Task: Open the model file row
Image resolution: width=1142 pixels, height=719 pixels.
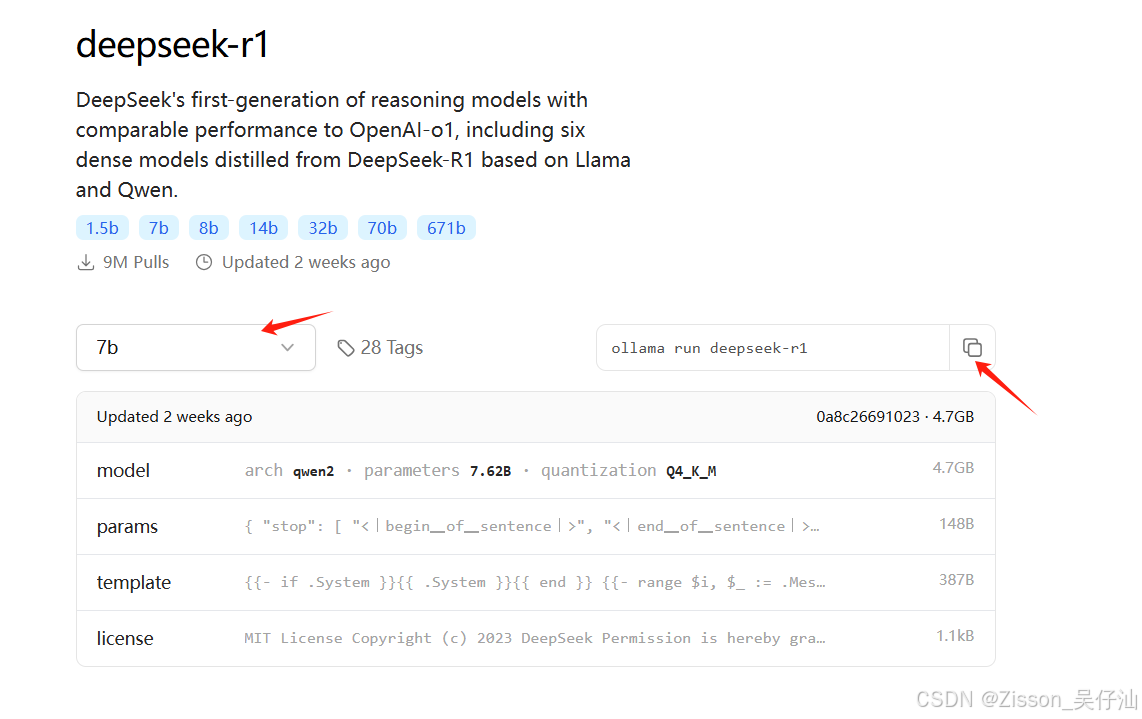Action: pyautogui.click(x=535, y=471)
